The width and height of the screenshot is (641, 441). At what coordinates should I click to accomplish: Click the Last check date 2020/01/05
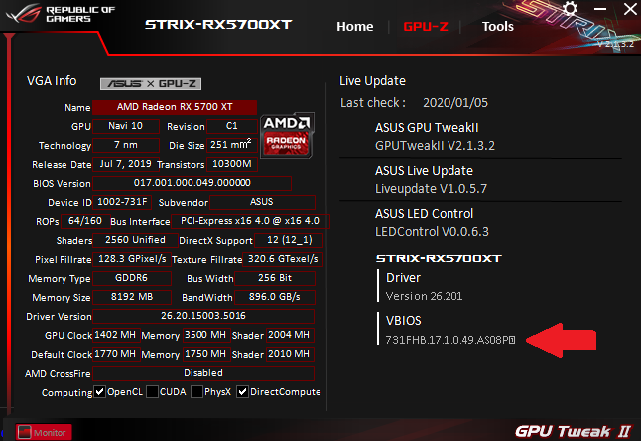pos(455,103)
